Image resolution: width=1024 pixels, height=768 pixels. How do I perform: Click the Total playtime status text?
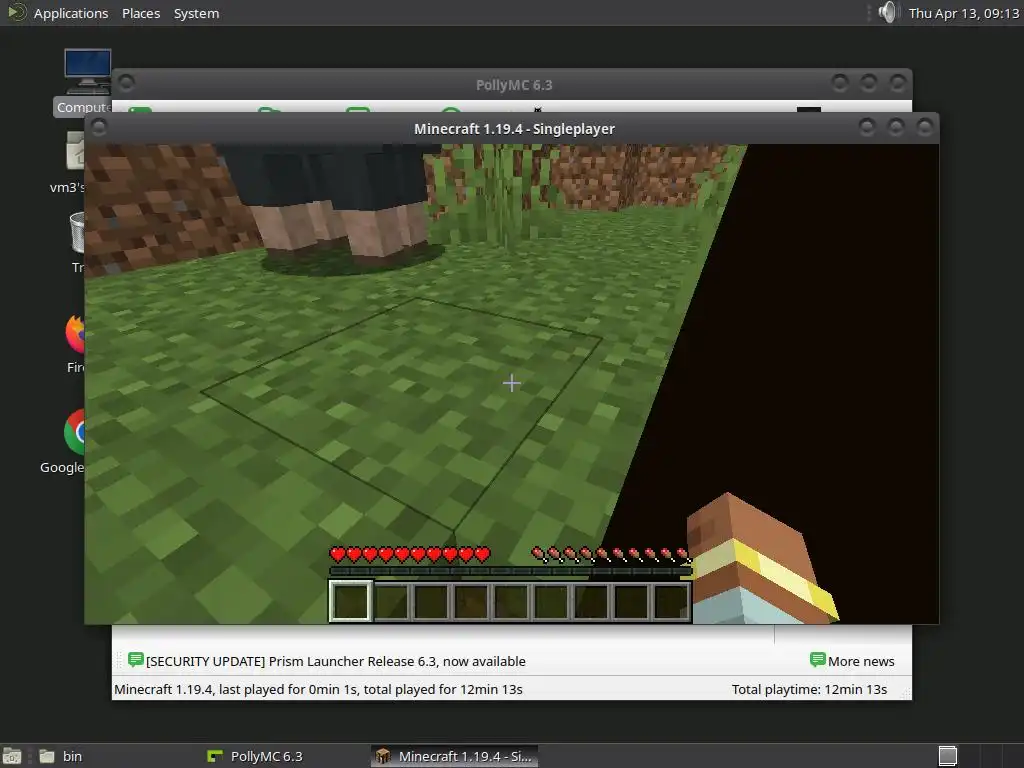click(x=809, y=690)
